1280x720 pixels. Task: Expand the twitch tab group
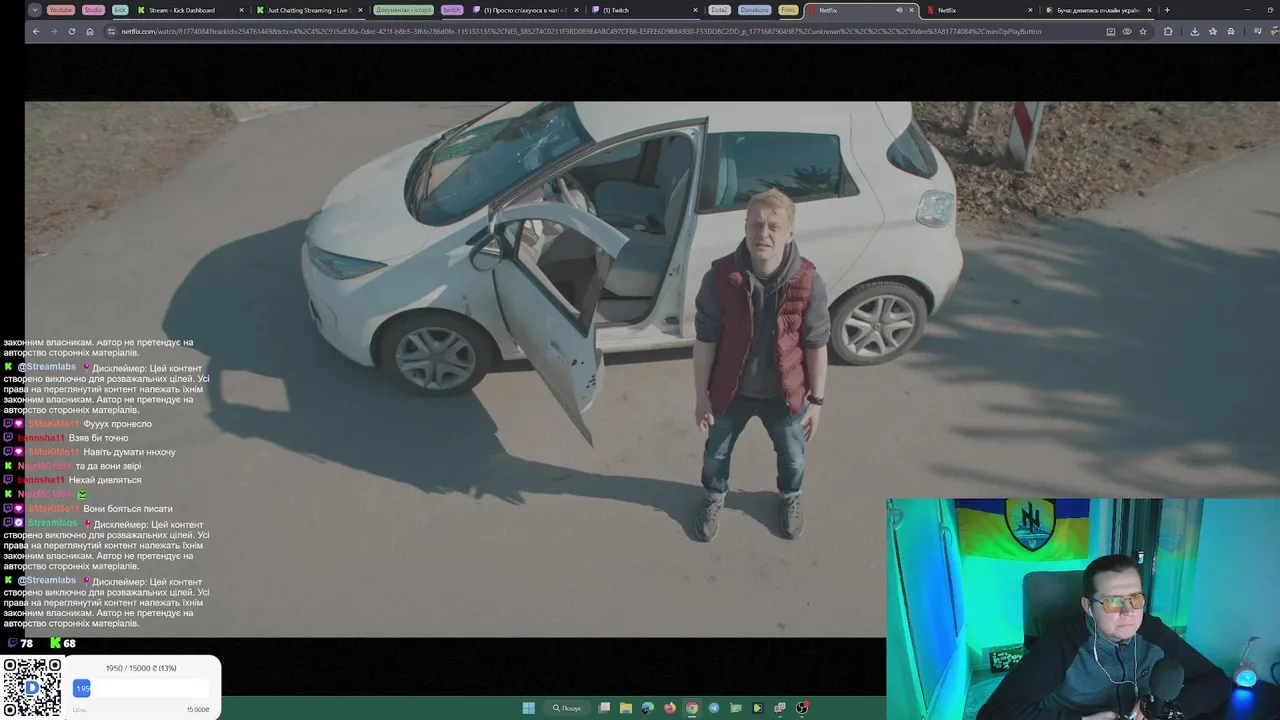(452, 10)
